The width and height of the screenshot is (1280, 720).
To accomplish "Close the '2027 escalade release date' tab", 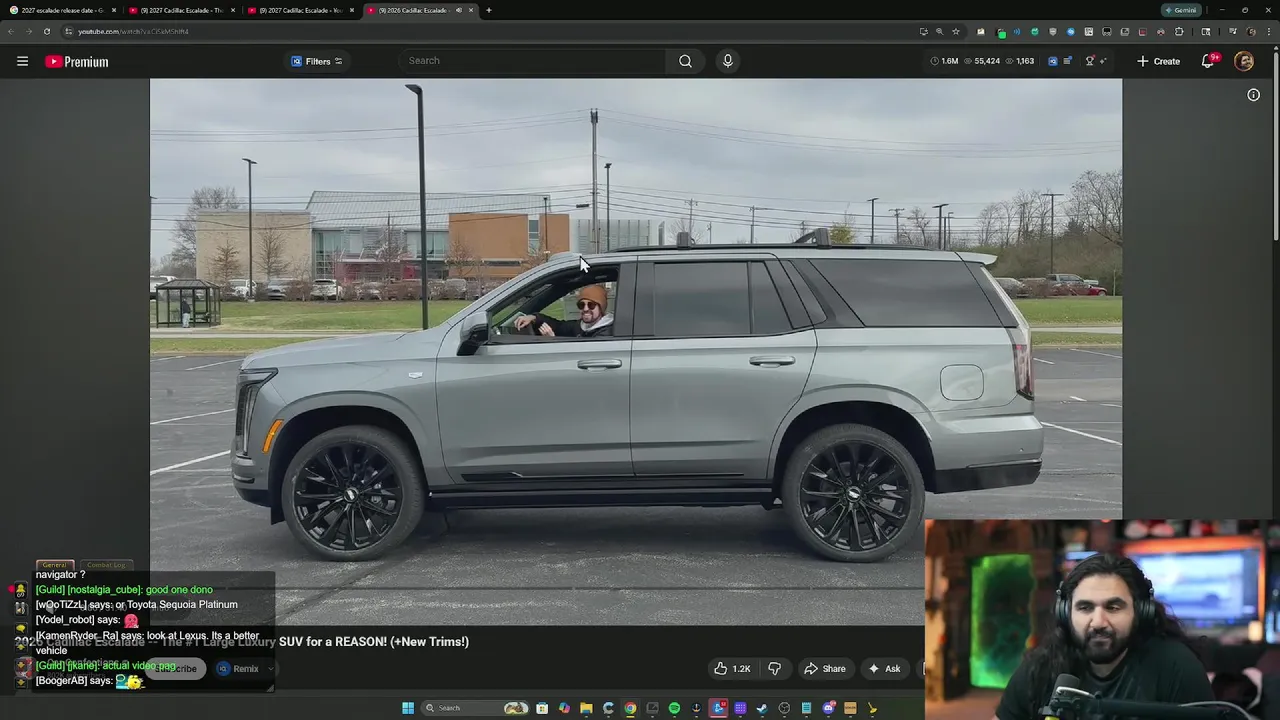I will [x=112, y=10].
